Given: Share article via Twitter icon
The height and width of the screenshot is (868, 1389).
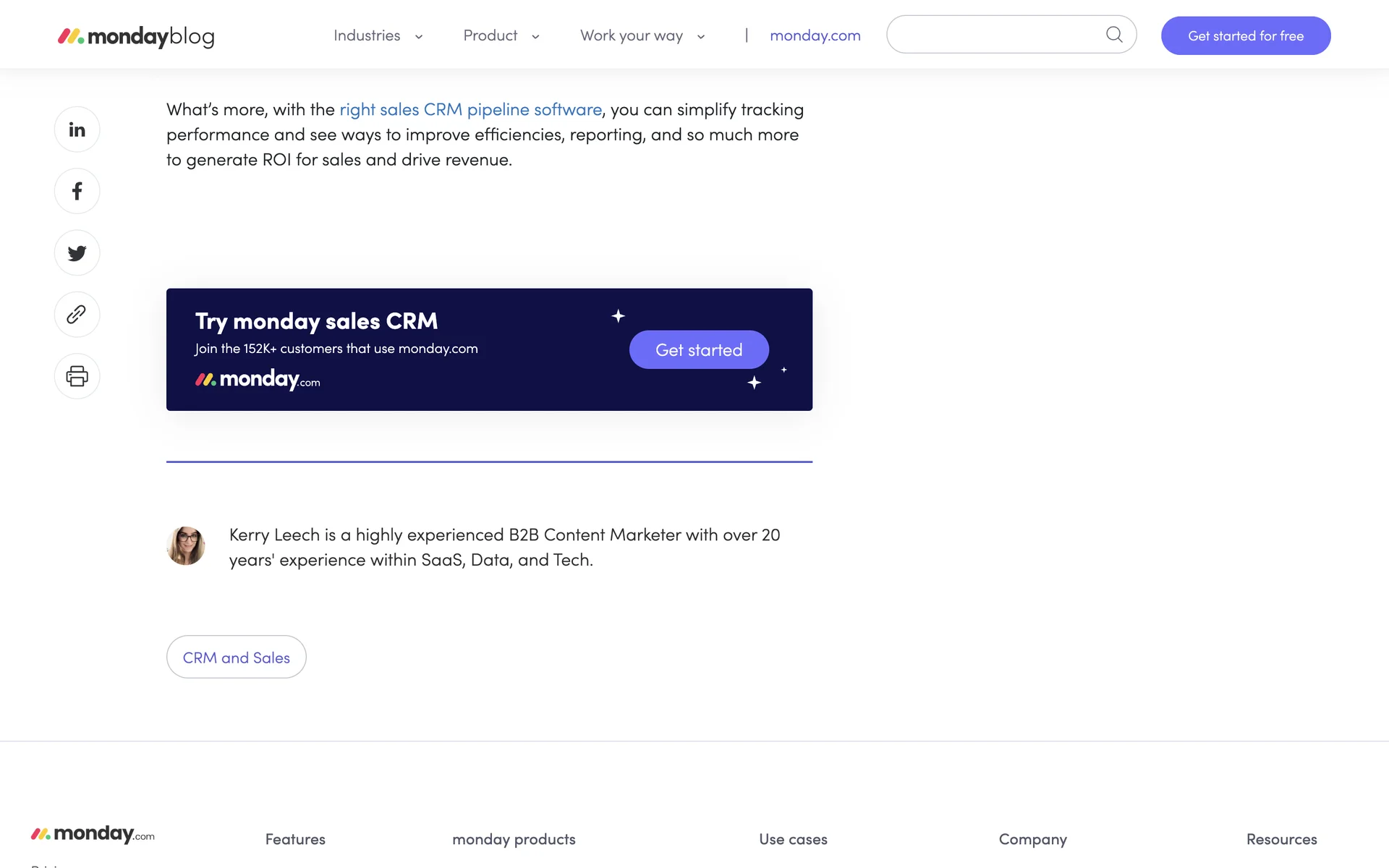Looking at the screenshot, I should click(x=77, y=253).
